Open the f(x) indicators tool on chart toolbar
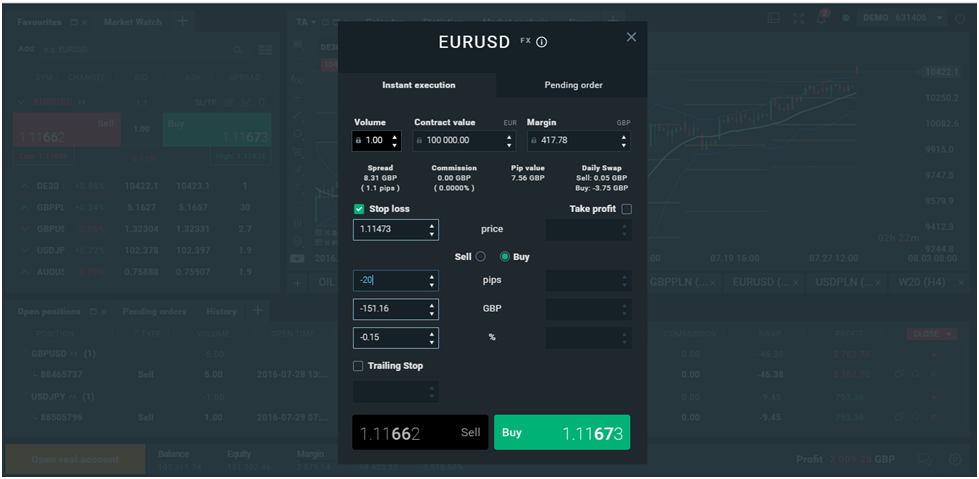The image size is (979, 479). point(298,80)
